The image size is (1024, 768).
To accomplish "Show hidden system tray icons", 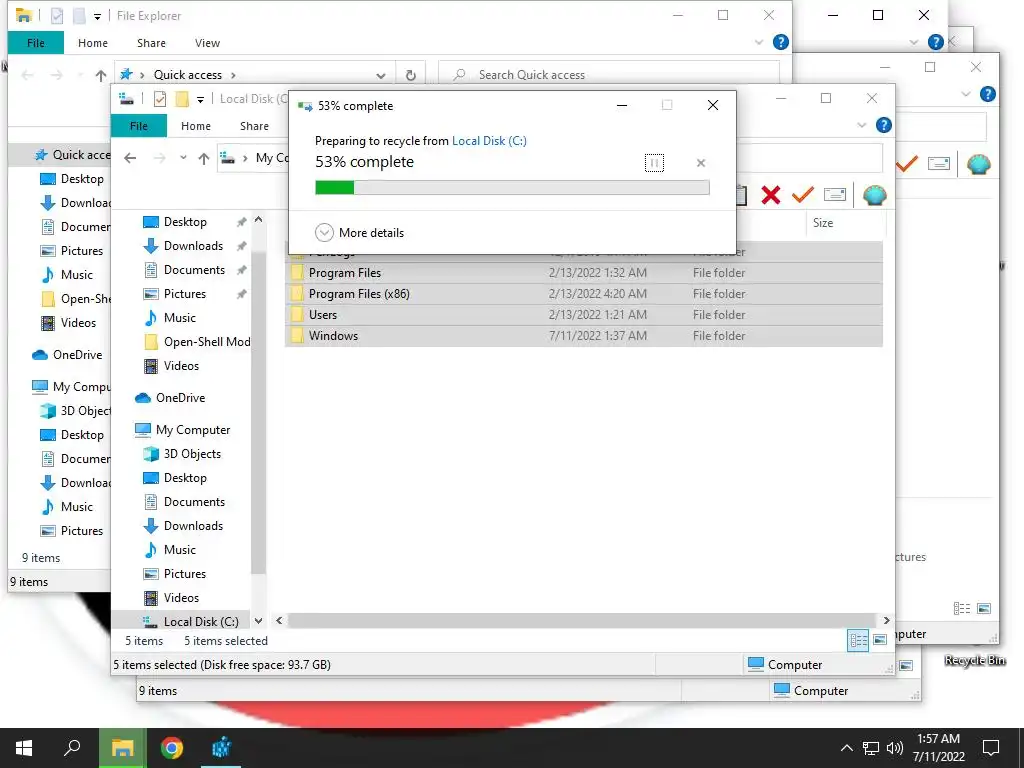I will click(846, 748).
